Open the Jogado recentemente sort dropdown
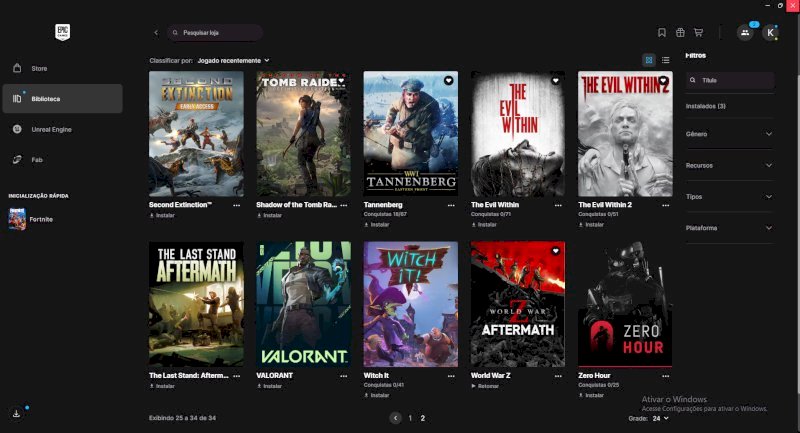This screenshot has width=800, height=433. (233, 61)
